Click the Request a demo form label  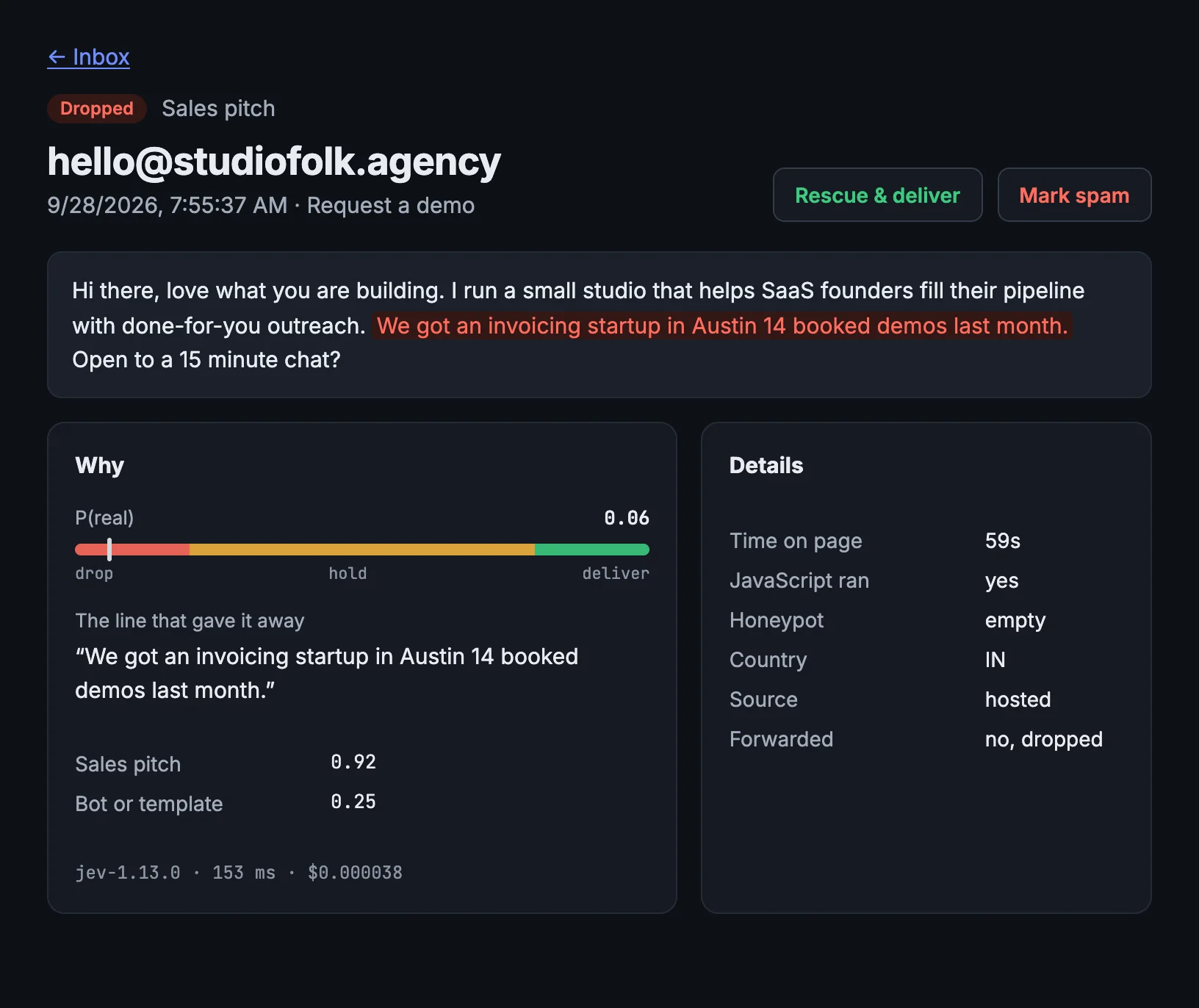pyautogui.click(x=391, y=205)
